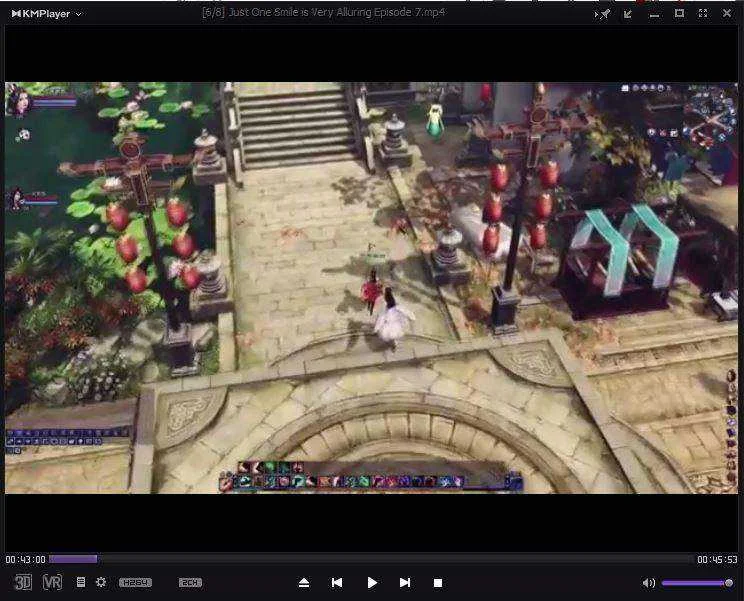This screenshot has height=601, width=744.
Task: Maximize the KMPlayer window
Action: tap(679, 14)
